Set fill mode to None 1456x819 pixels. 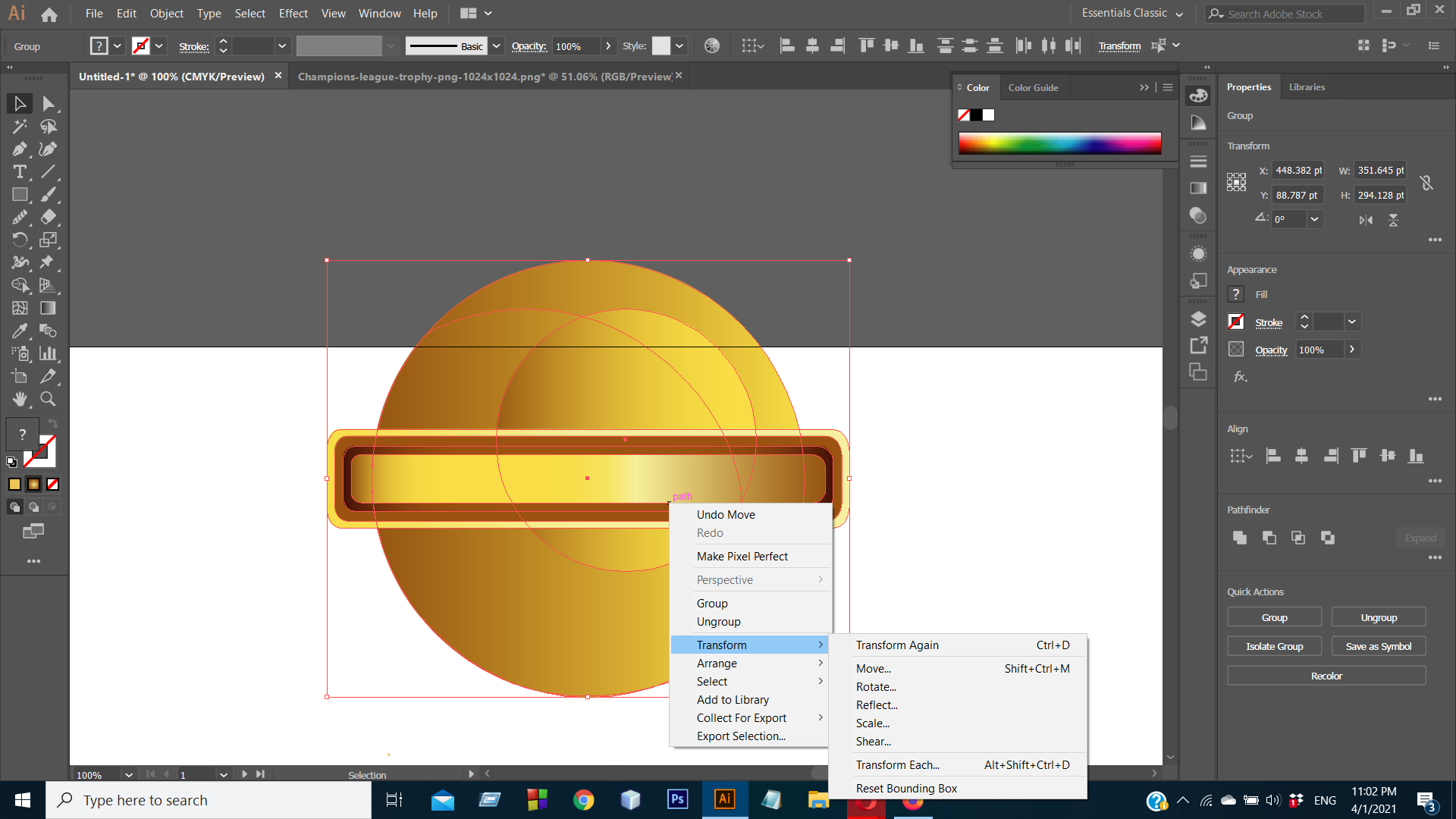[x=52, y=484]
